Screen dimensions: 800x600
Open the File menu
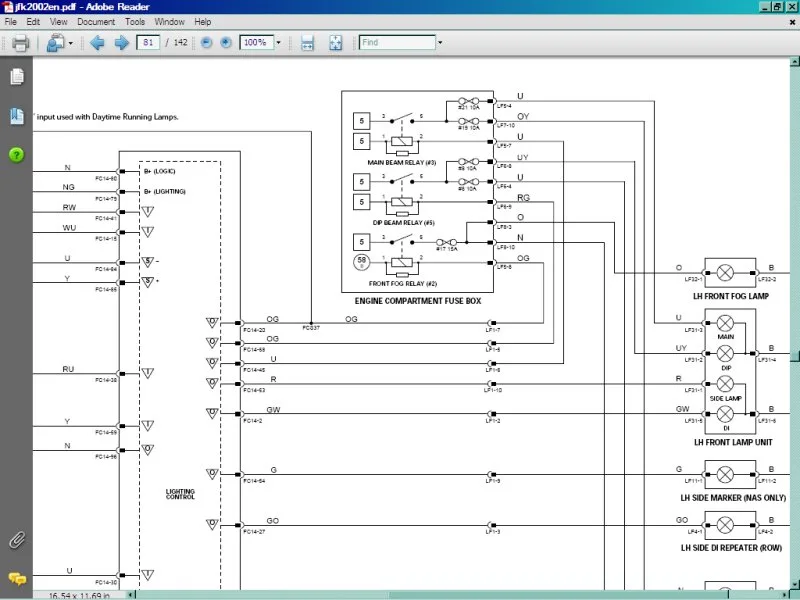tap(10, 22)
